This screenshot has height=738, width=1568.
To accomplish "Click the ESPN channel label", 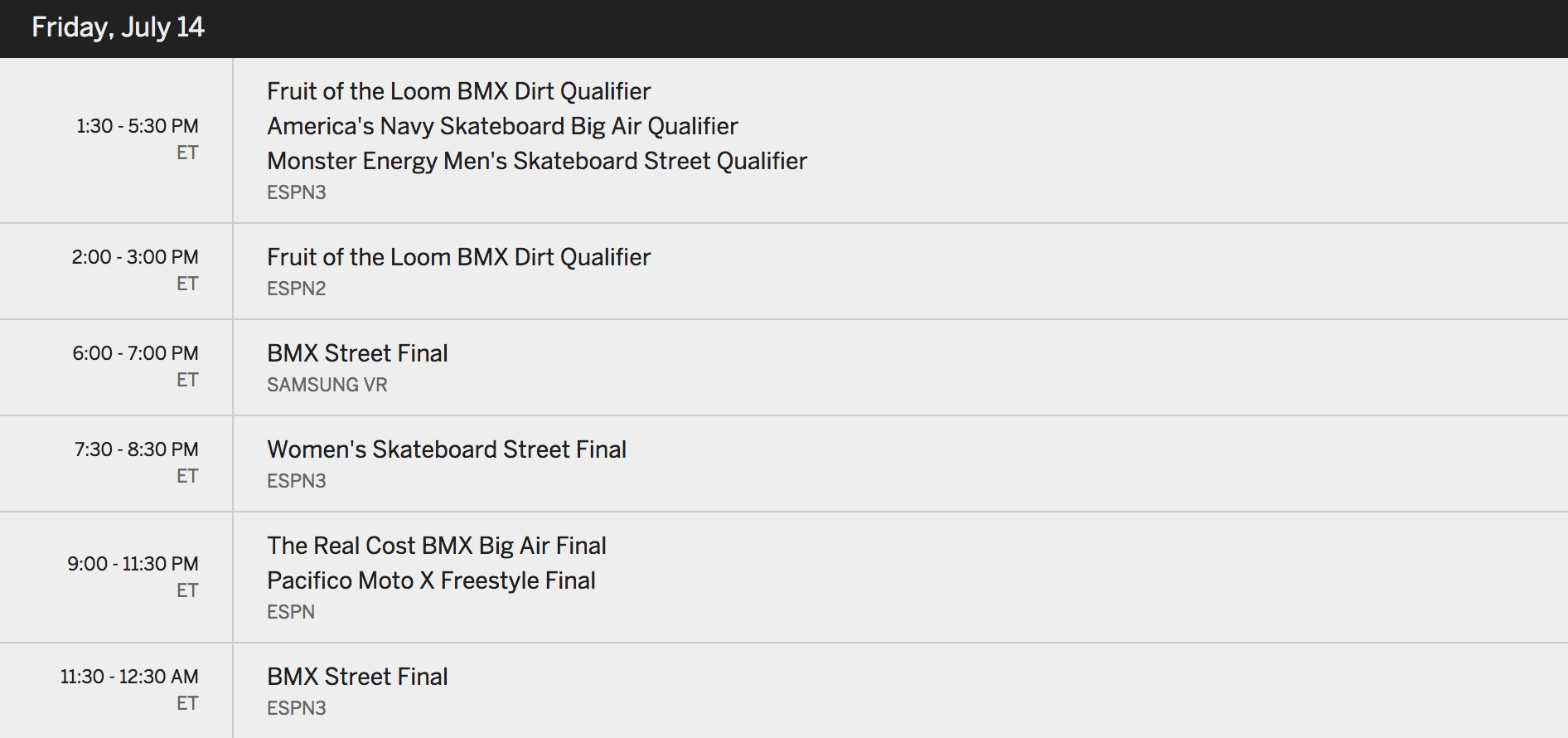I will 291,612.
